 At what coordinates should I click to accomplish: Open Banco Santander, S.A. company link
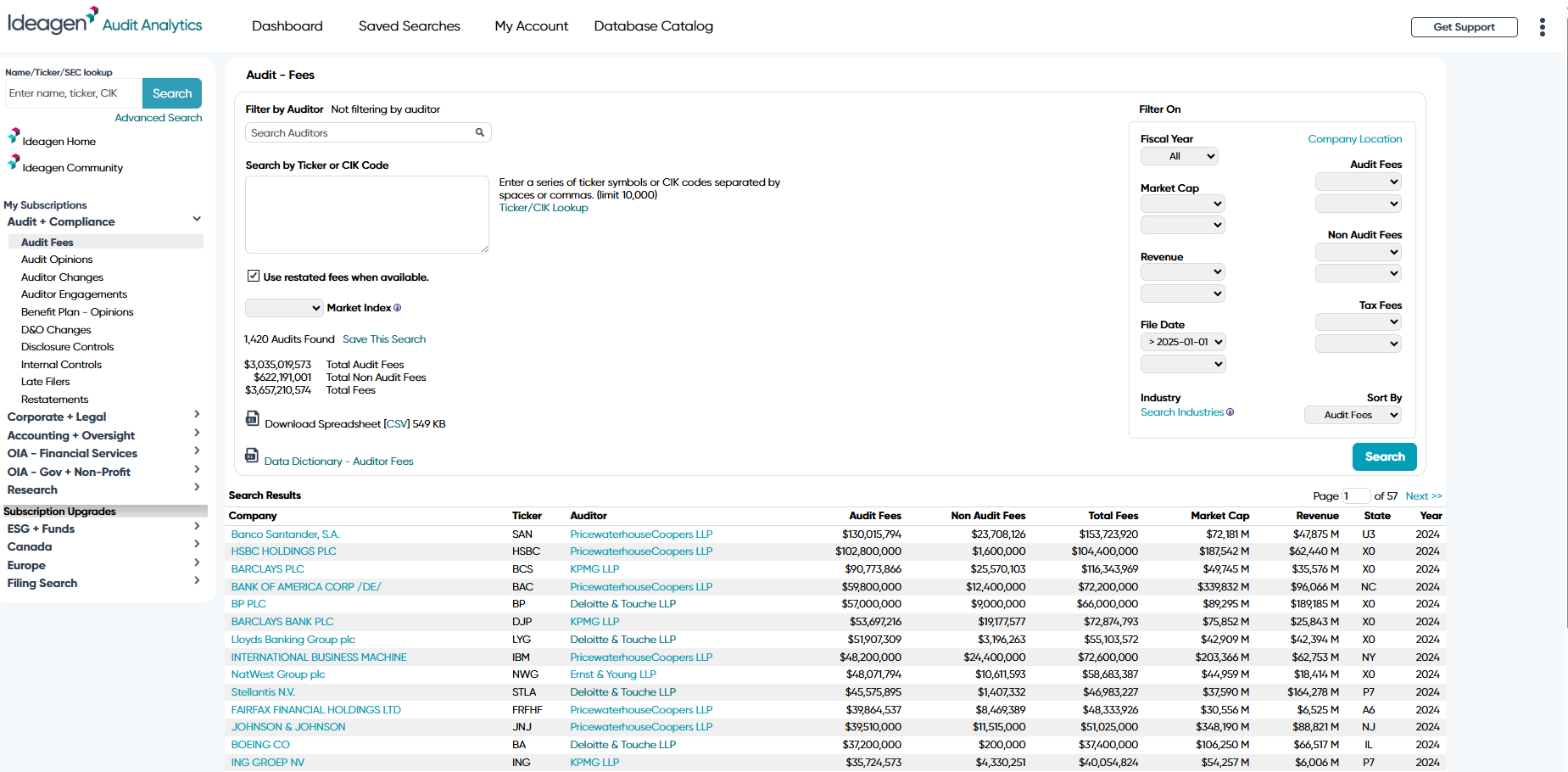[x=286, y=534]
